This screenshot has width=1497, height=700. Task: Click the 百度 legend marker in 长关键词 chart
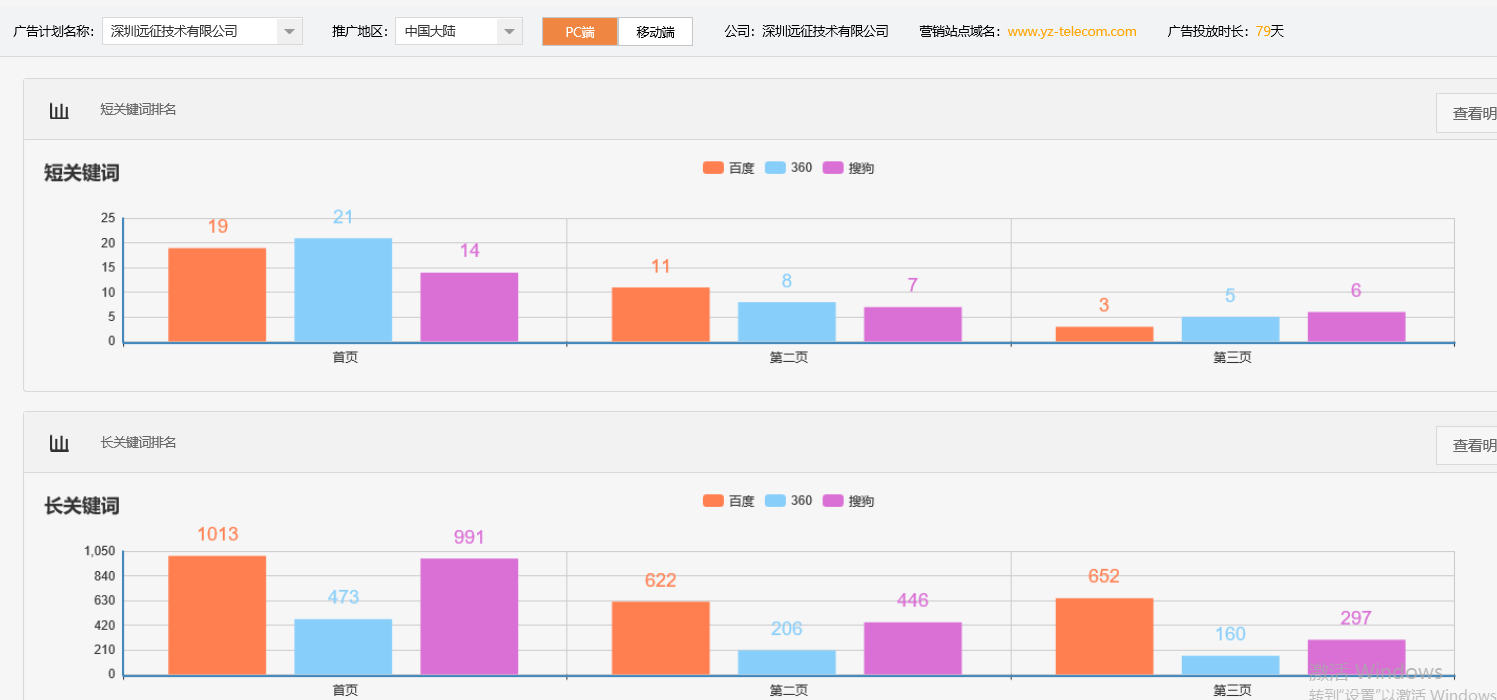tap(713, 501)
